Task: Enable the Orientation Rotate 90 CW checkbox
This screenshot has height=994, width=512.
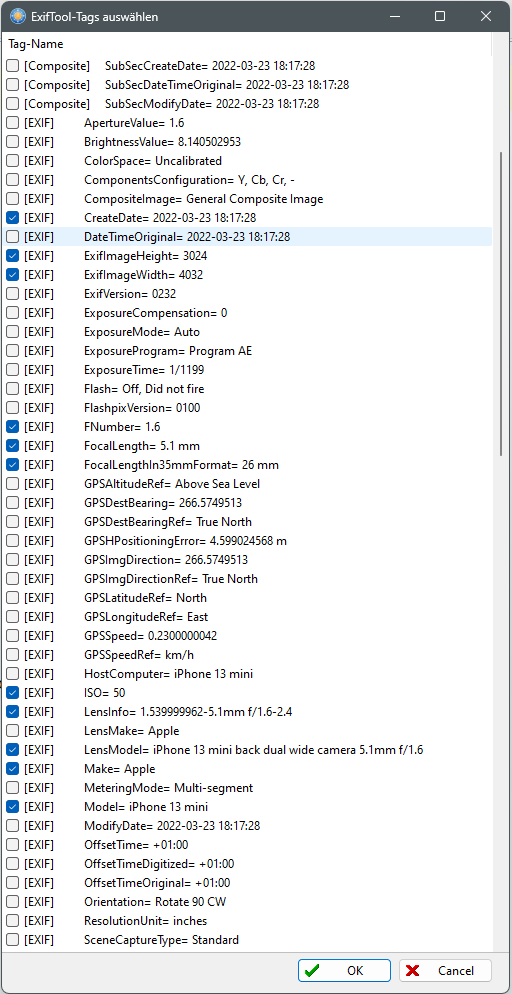Action: (x=13, y=902)
